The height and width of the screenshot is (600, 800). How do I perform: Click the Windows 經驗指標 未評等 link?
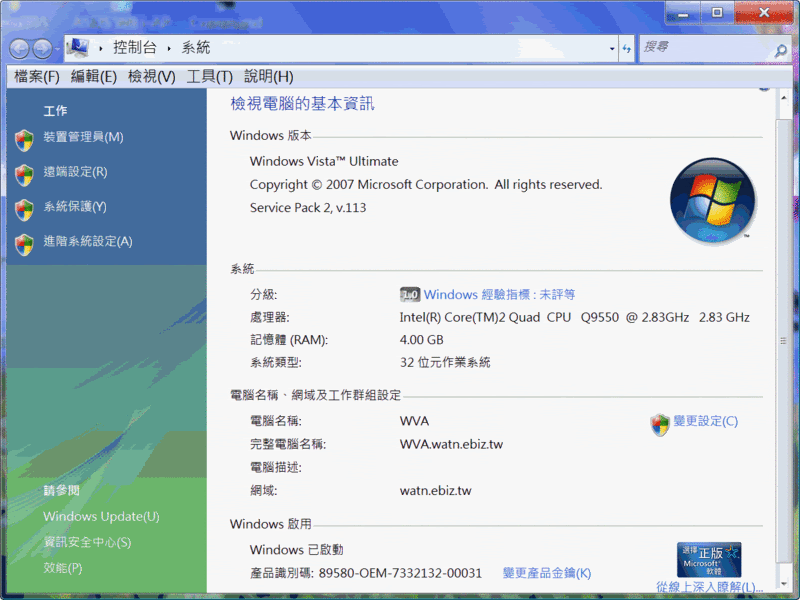[499, 295]
